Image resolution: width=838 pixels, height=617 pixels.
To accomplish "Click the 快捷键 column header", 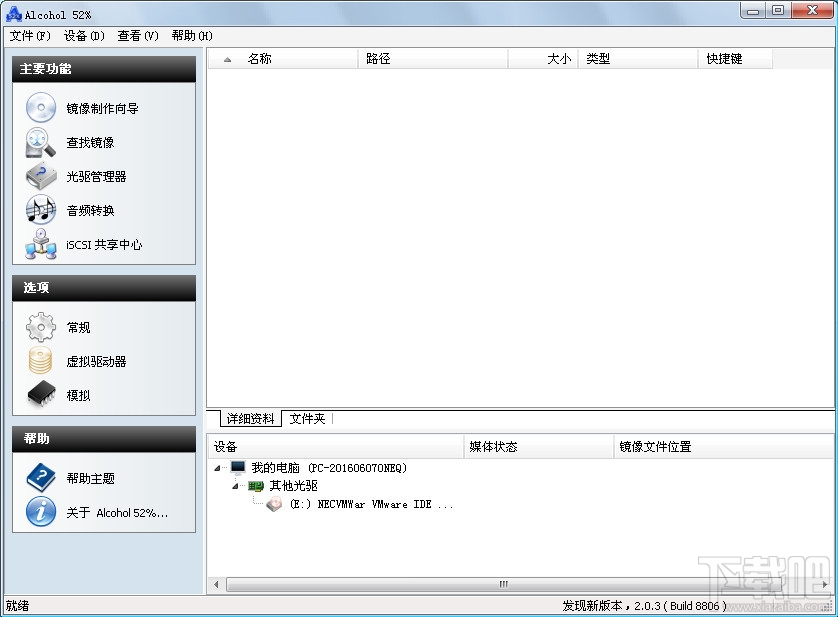I will pos(735,59).
